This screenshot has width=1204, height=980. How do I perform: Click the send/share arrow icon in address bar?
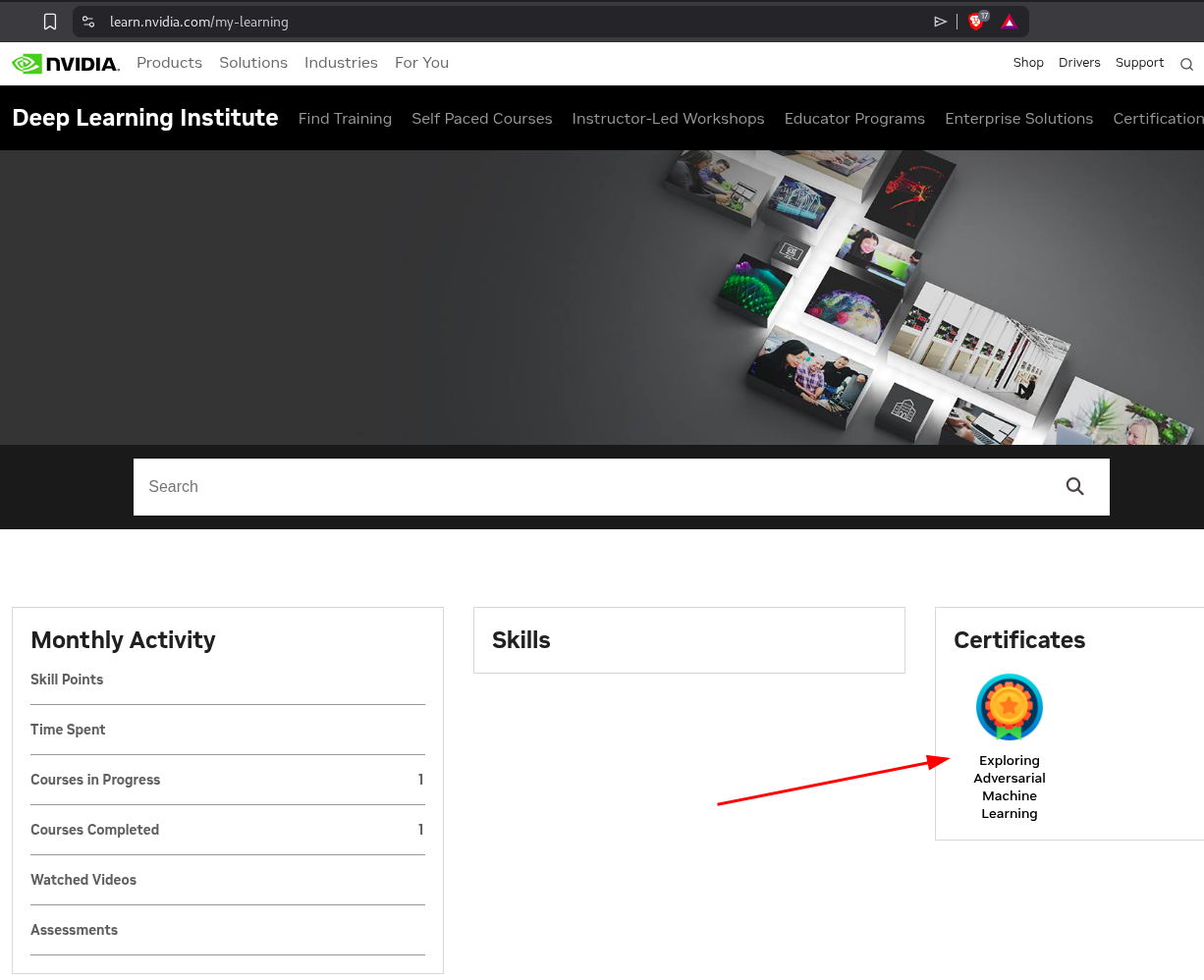point(940,22)
